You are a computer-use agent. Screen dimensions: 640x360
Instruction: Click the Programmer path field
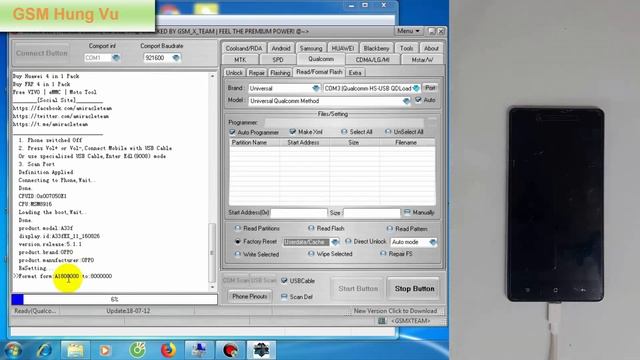point(344,122)
